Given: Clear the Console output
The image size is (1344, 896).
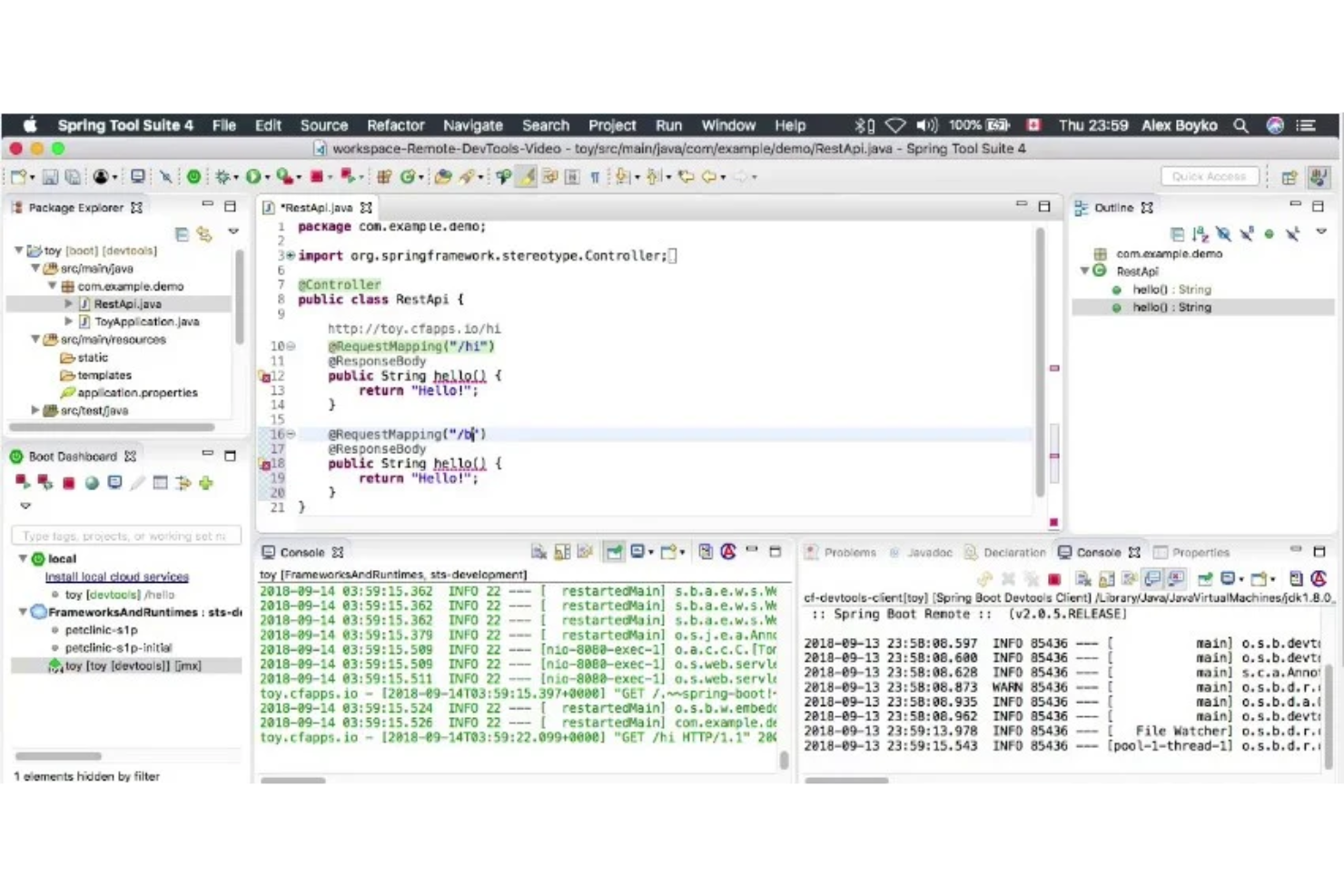Looking at the screenshot, I should (x=539, y=551).
